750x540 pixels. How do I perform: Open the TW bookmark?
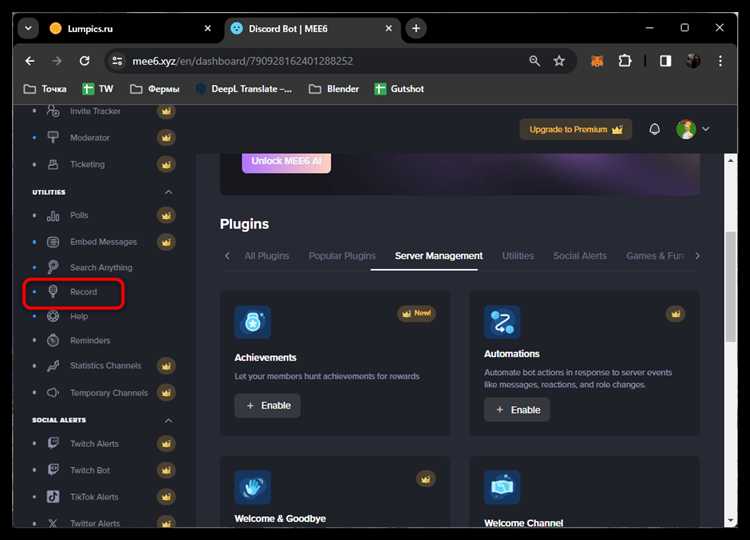pos(98,89)
